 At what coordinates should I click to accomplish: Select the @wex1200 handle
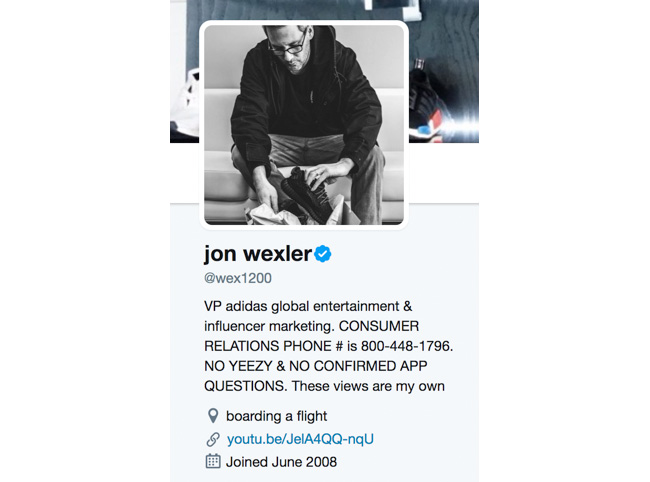coord(238,278)
